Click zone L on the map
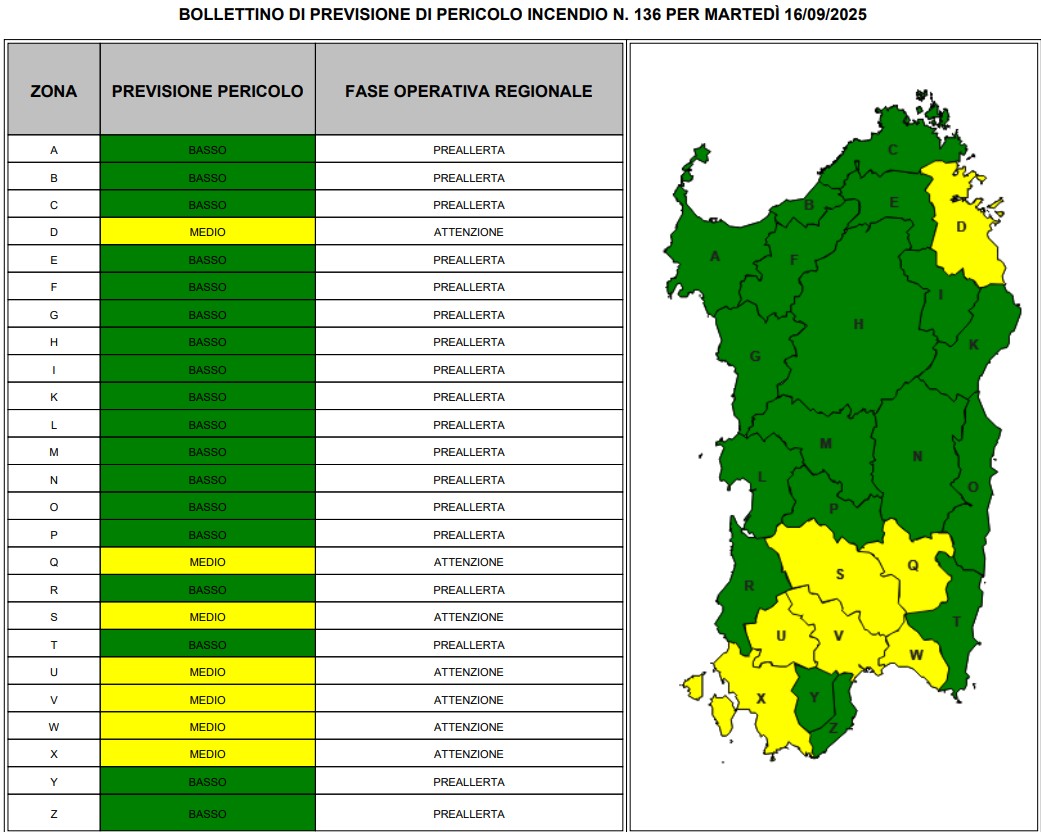This screenshot has width=1041, height=832. click(x=761, y=477)
